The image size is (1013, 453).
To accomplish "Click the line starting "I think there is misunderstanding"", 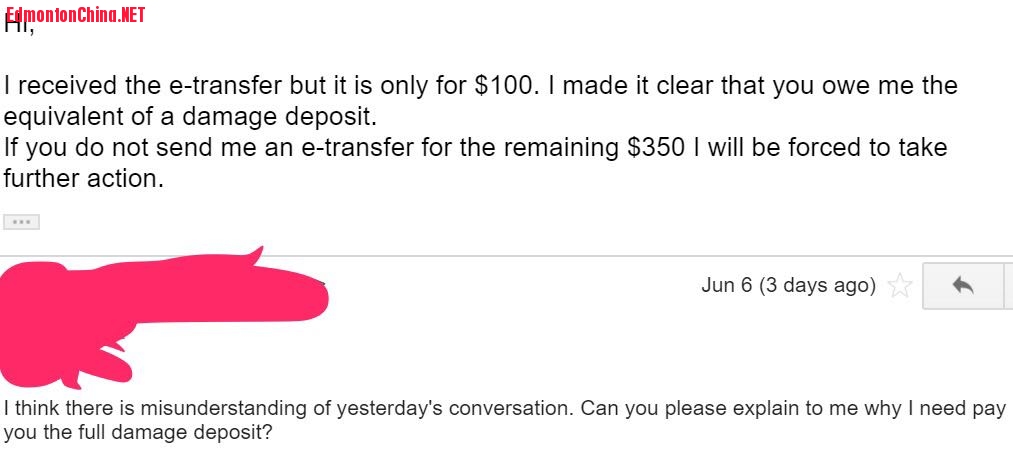I will click(500, 410).
